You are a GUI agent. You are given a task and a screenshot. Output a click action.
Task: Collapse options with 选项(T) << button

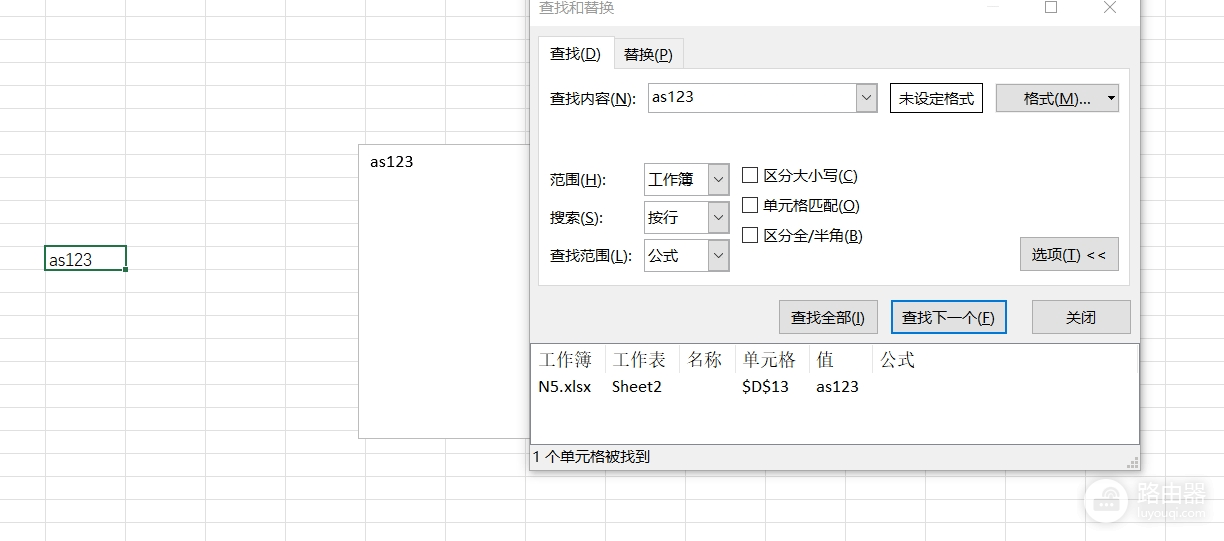coord(1069,254)
